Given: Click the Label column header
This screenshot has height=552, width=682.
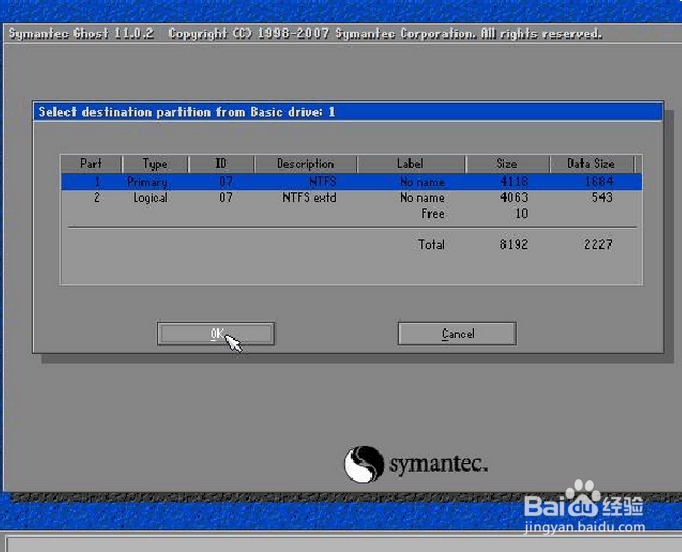Looking at the screenshot, I should click(x=411, y=164).
